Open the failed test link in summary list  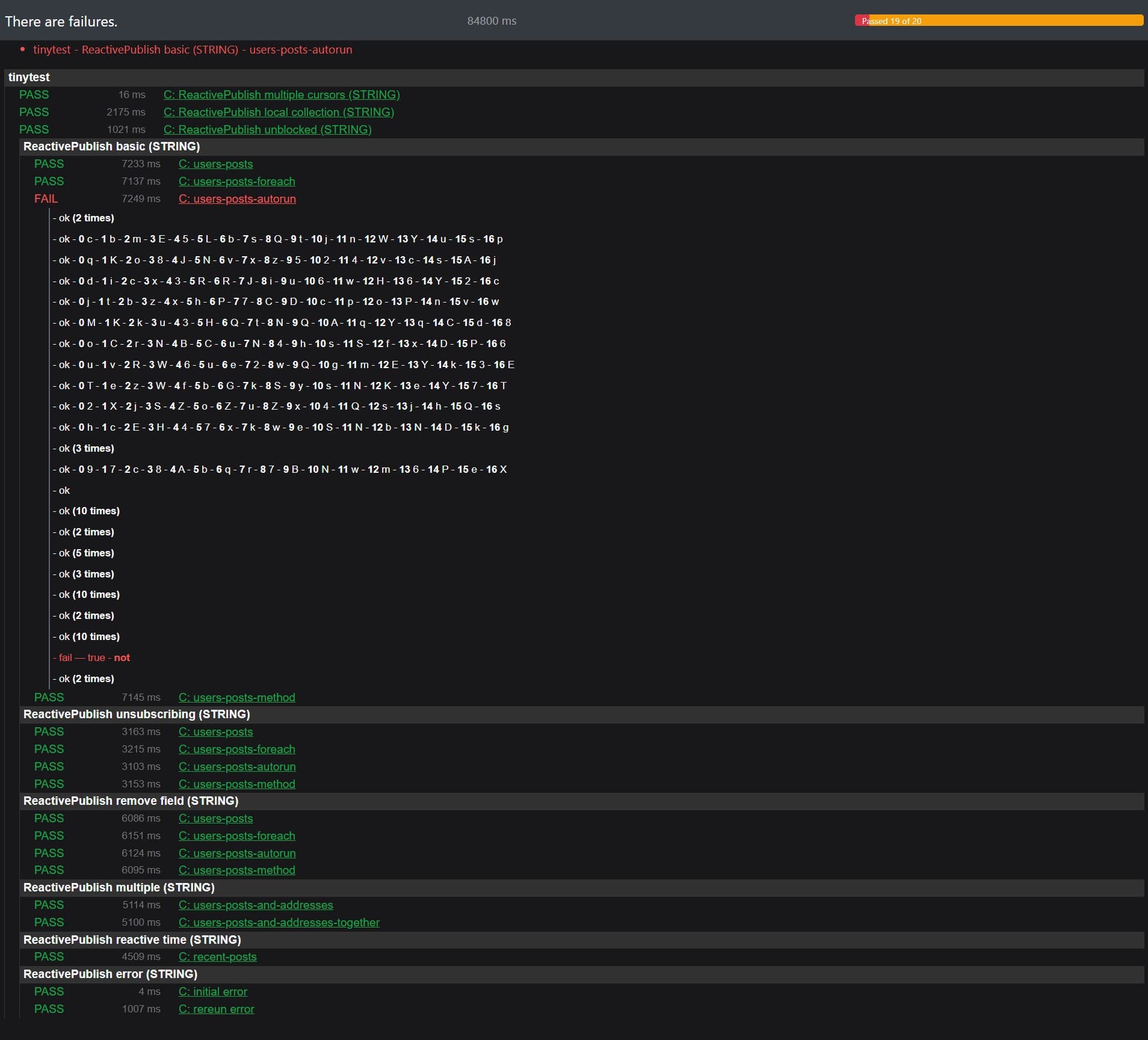[193, 50]
